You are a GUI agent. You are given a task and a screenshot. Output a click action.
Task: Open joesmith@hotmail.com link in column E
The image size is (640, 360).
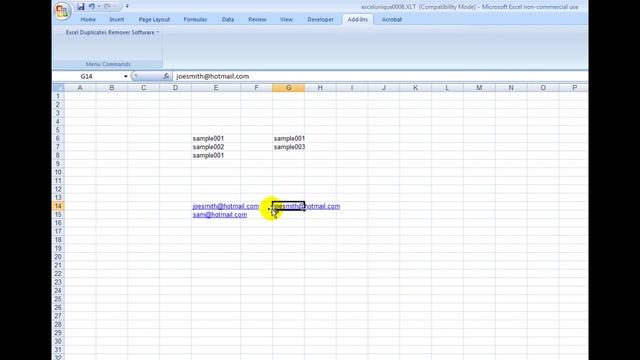point(225,206)
